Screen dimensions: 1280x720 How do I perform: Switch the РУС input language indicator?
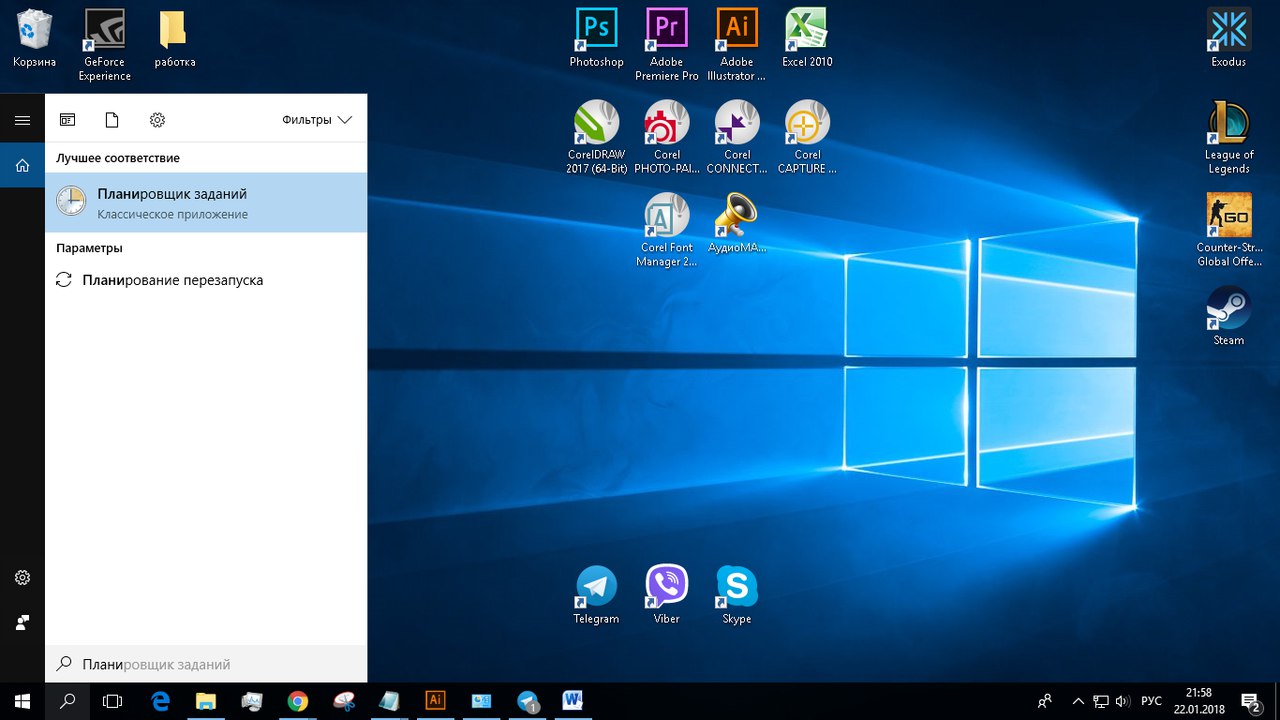[1151, 701]
